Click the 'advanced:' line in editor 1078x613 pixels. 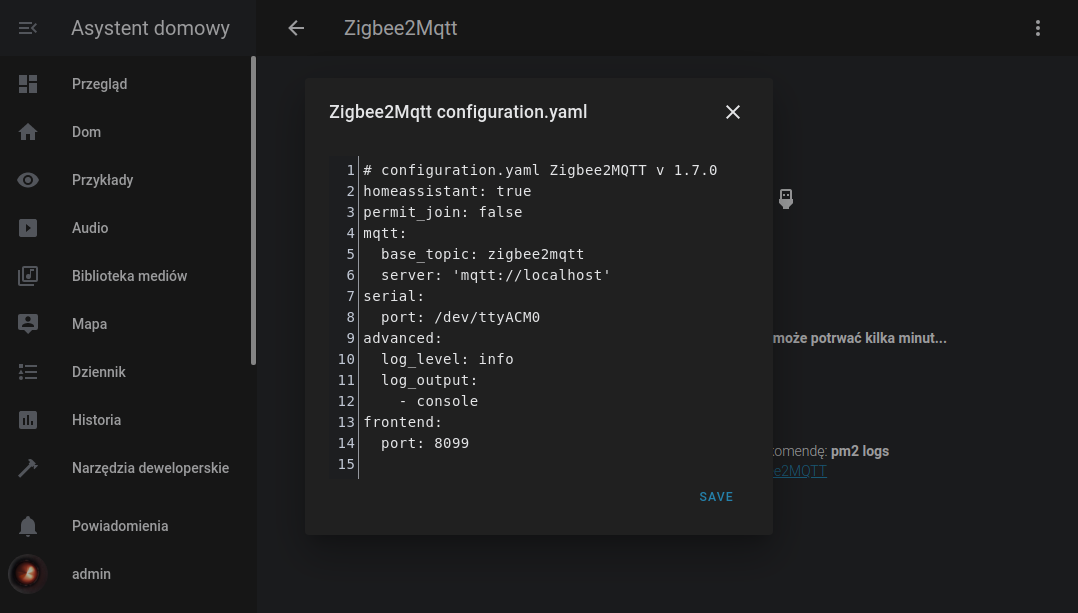point(403,338)
